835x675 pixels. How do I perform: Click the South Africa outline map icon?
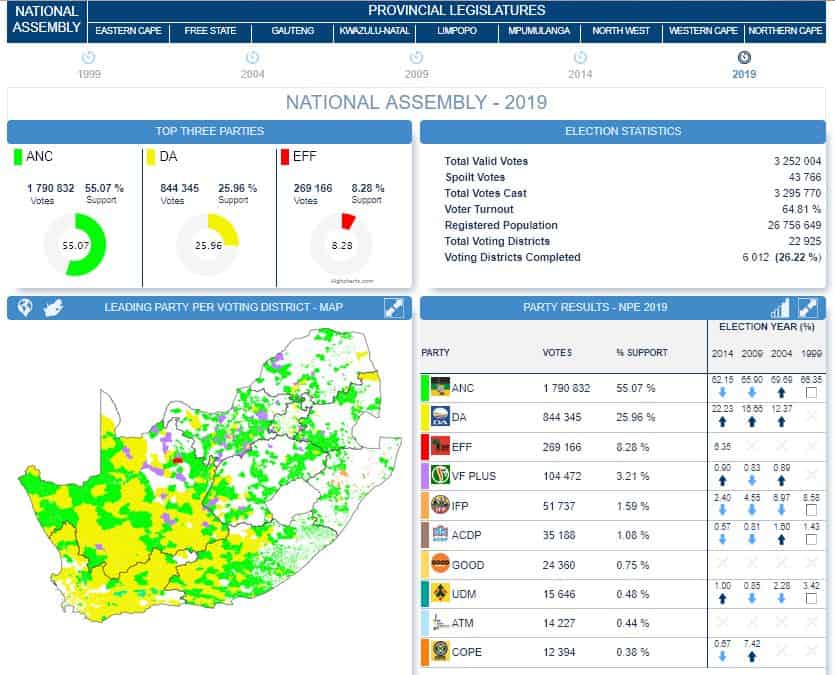tap(53, 307)
